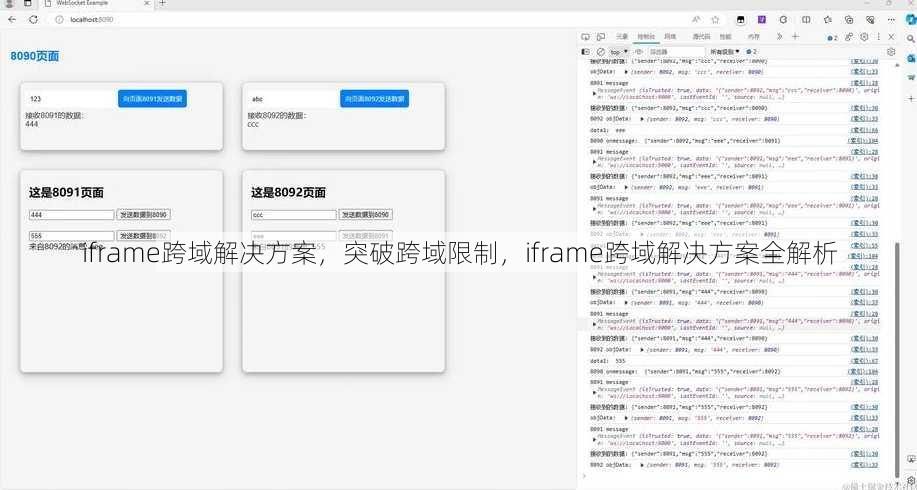Open split screen icon in browser toolbar
917x490 pixels.
[x=806, y=19]
